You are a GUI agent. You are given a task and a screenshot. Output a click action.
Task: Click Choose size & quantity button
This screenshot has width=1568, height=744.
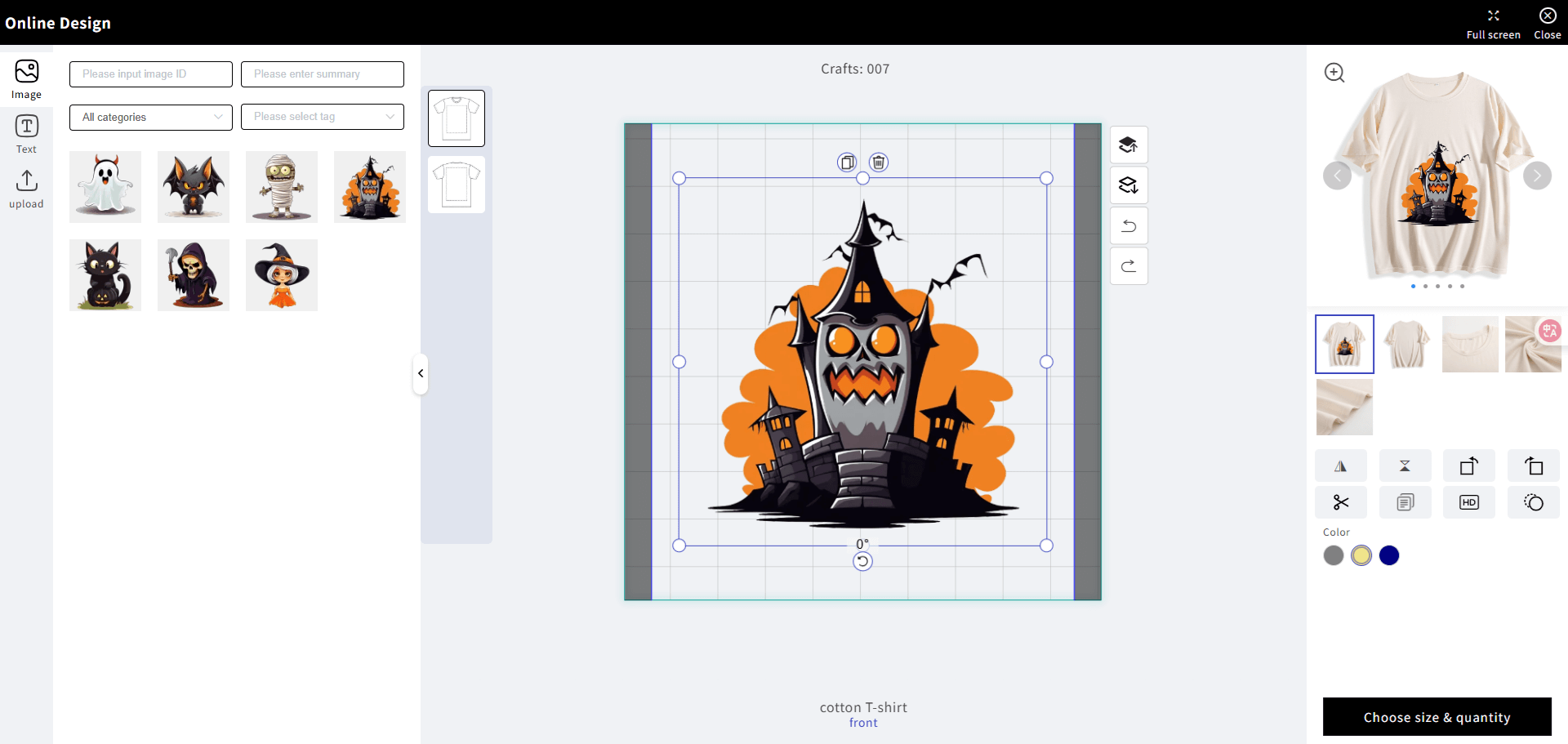click(1437, 717)
